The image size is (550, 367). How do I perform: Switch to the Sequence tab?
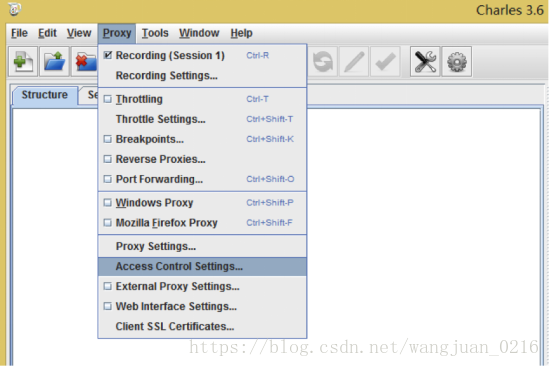(x=89, y=95)
